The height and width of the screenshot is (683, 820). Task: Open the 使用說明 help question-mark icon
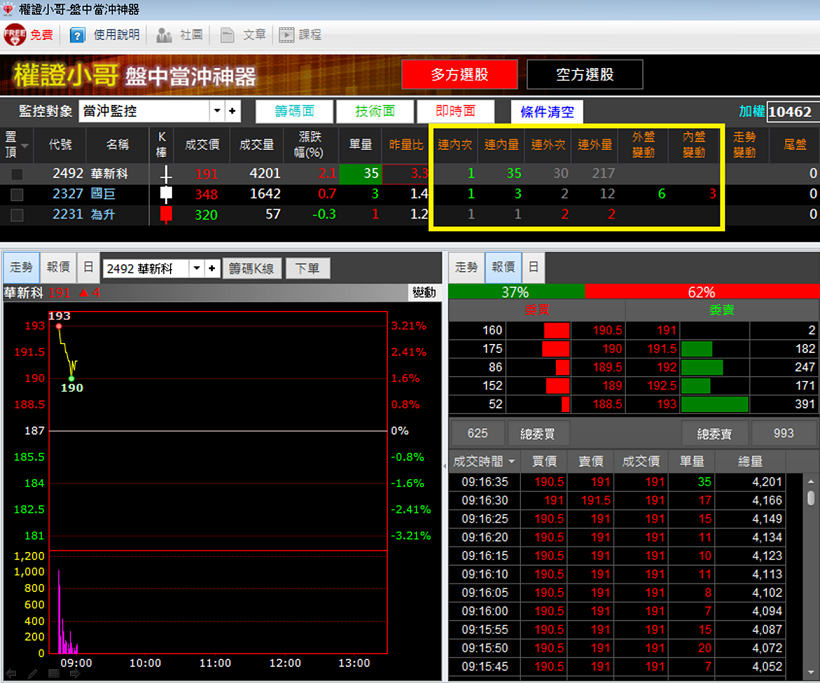(77, 35)
